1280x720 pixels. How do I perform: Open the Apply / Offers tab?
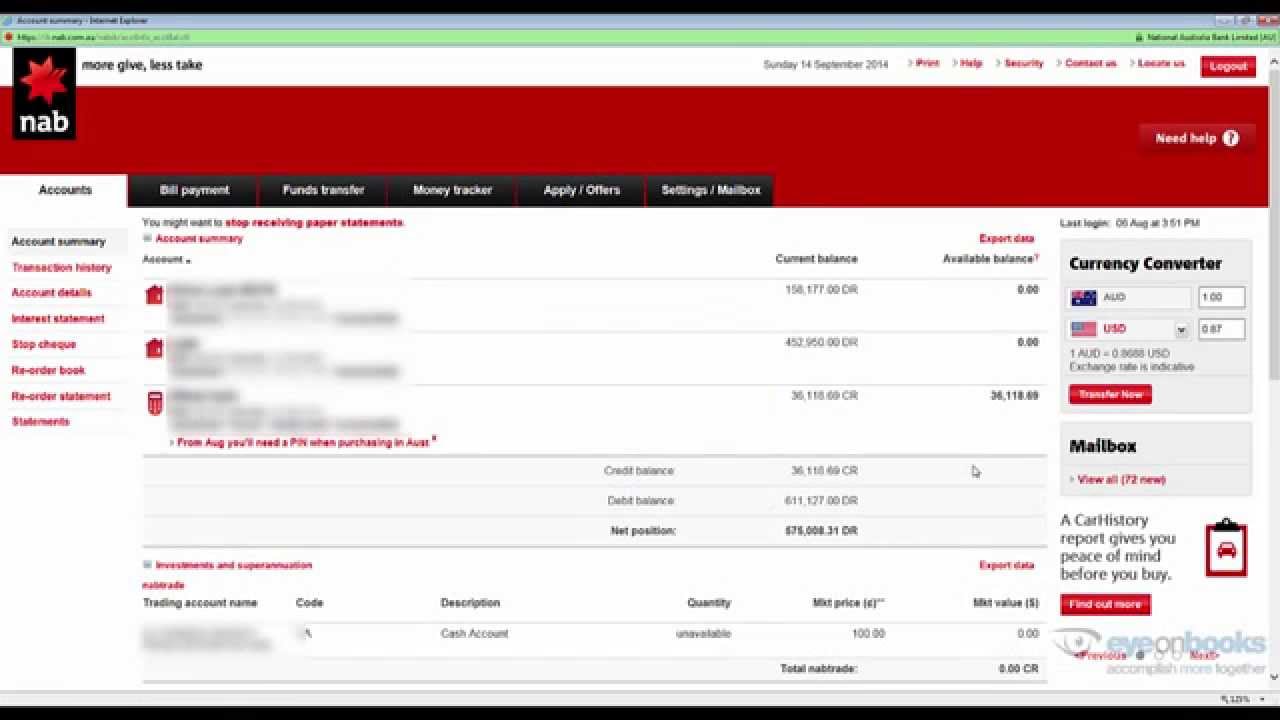pyautogui.click(x=582, y=190)
